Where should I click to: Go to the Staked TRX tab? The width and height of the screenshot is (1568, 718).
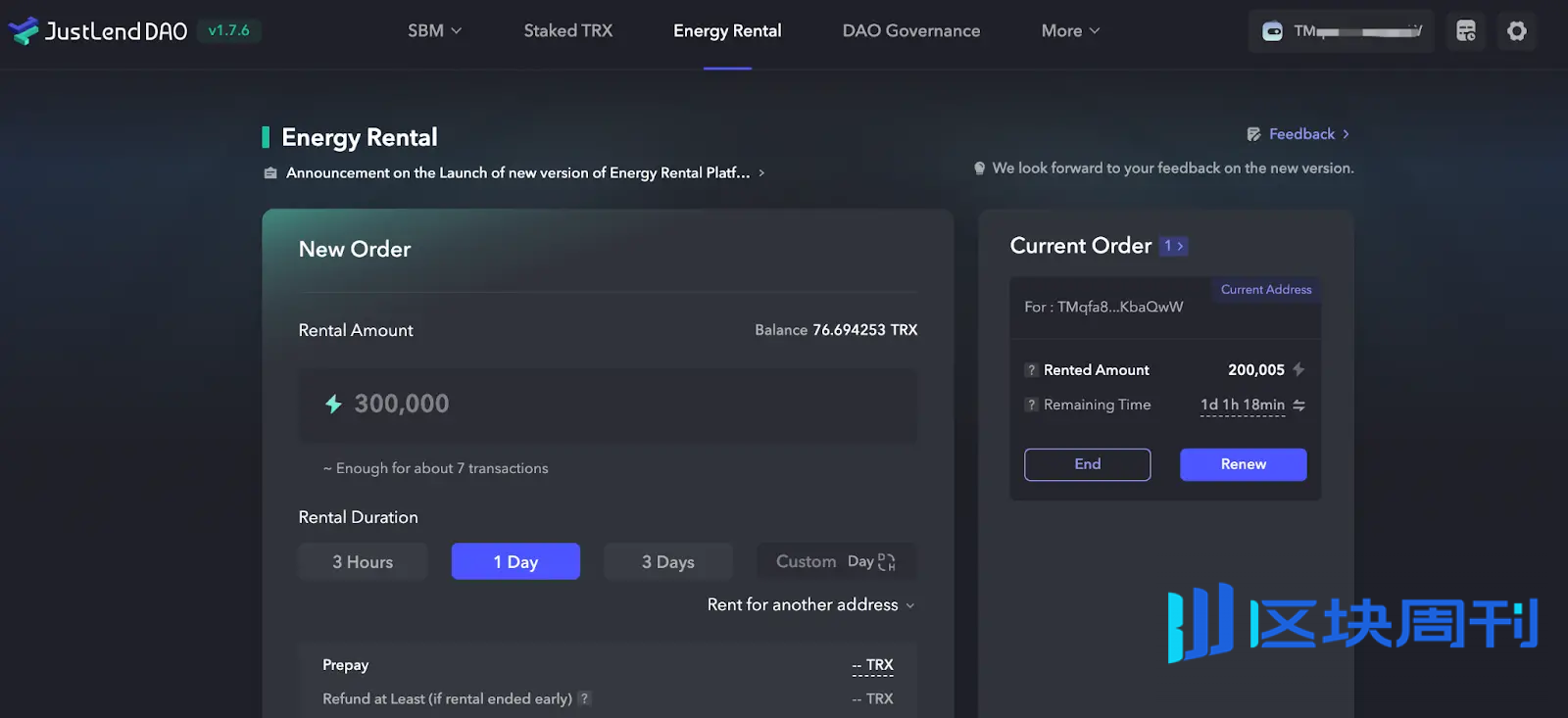point(568,30)
